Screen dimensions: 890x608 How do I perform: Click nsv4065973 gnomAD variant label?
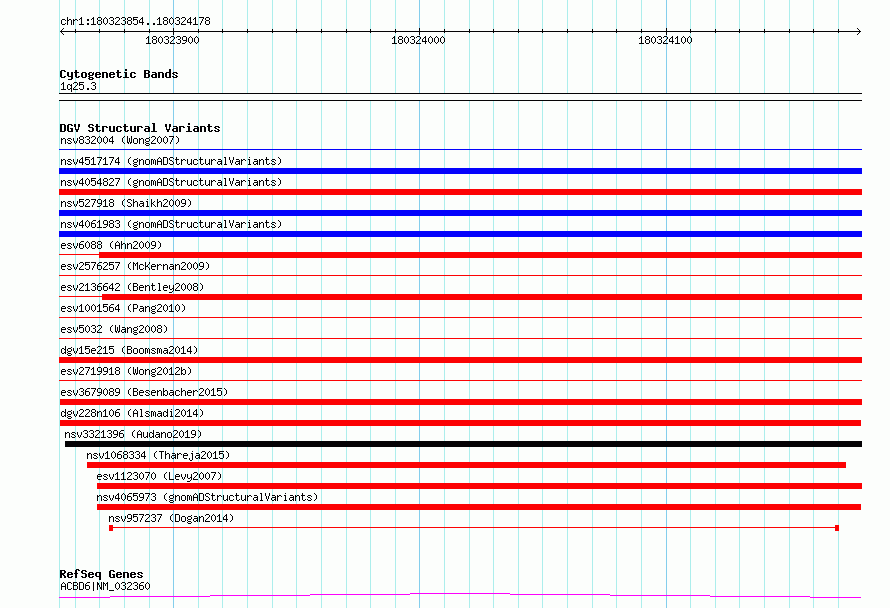207,497
